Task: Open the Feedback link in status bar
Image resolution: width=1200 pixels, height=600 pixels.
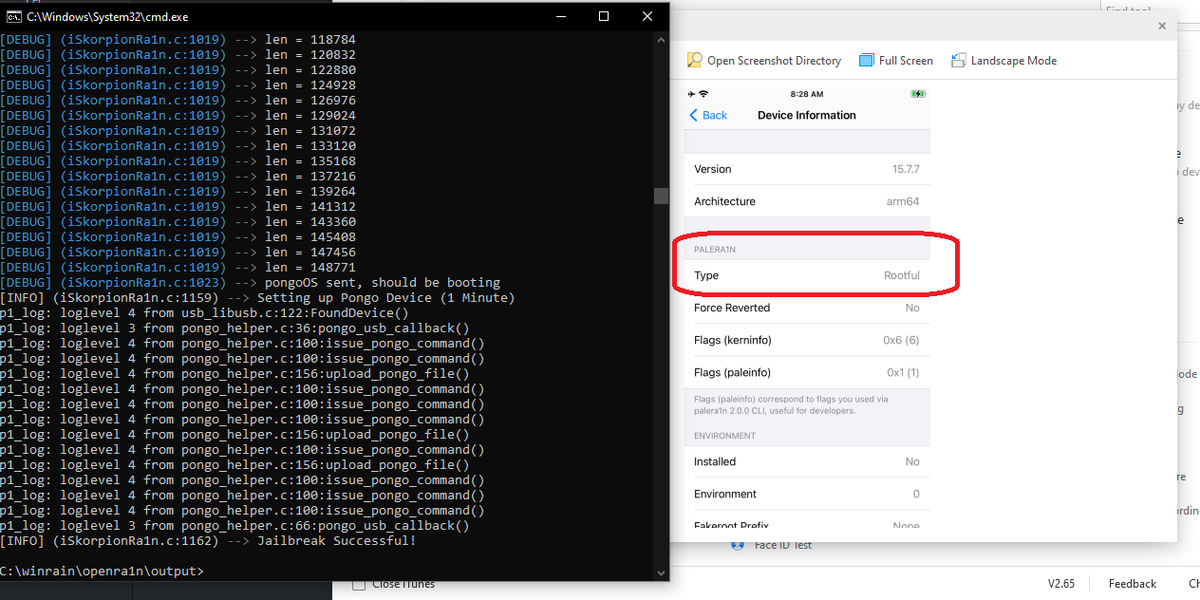Action: pos(1132,583)
